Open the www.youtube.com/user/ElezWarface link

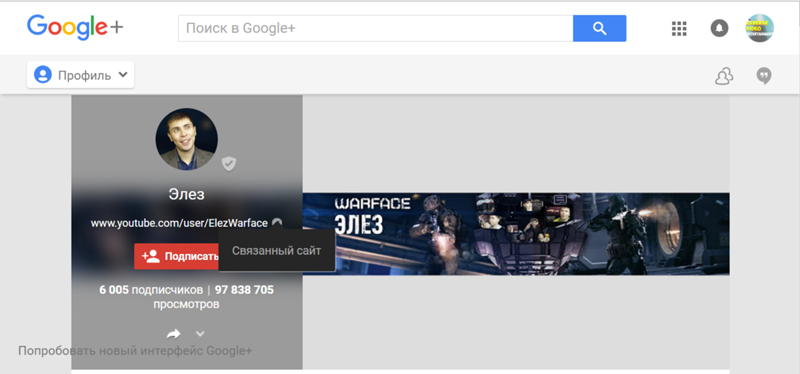coord(179,223)
